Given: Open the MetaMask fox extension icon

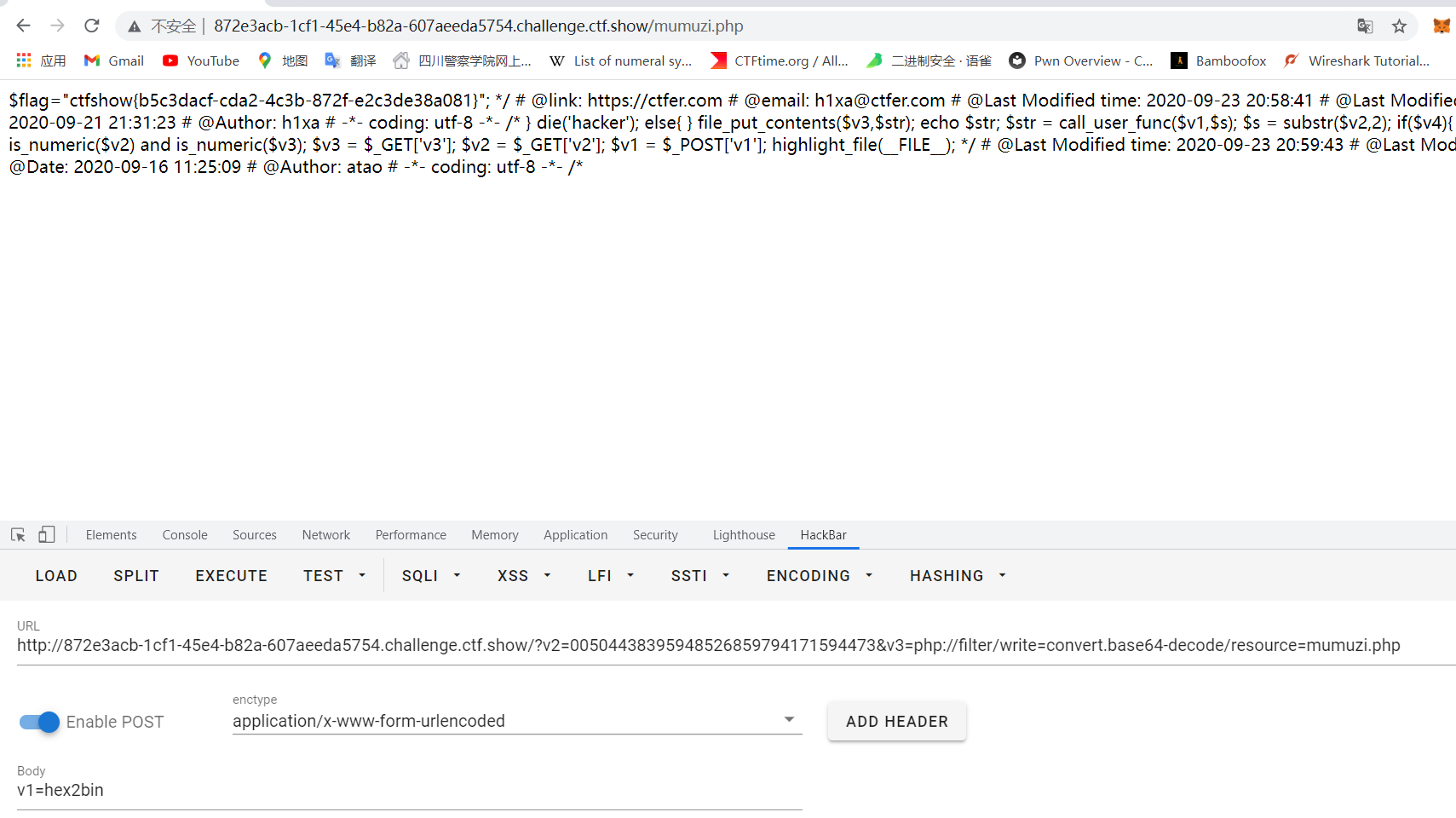Looking at the screenshot, I should (x=1442, y=26).
